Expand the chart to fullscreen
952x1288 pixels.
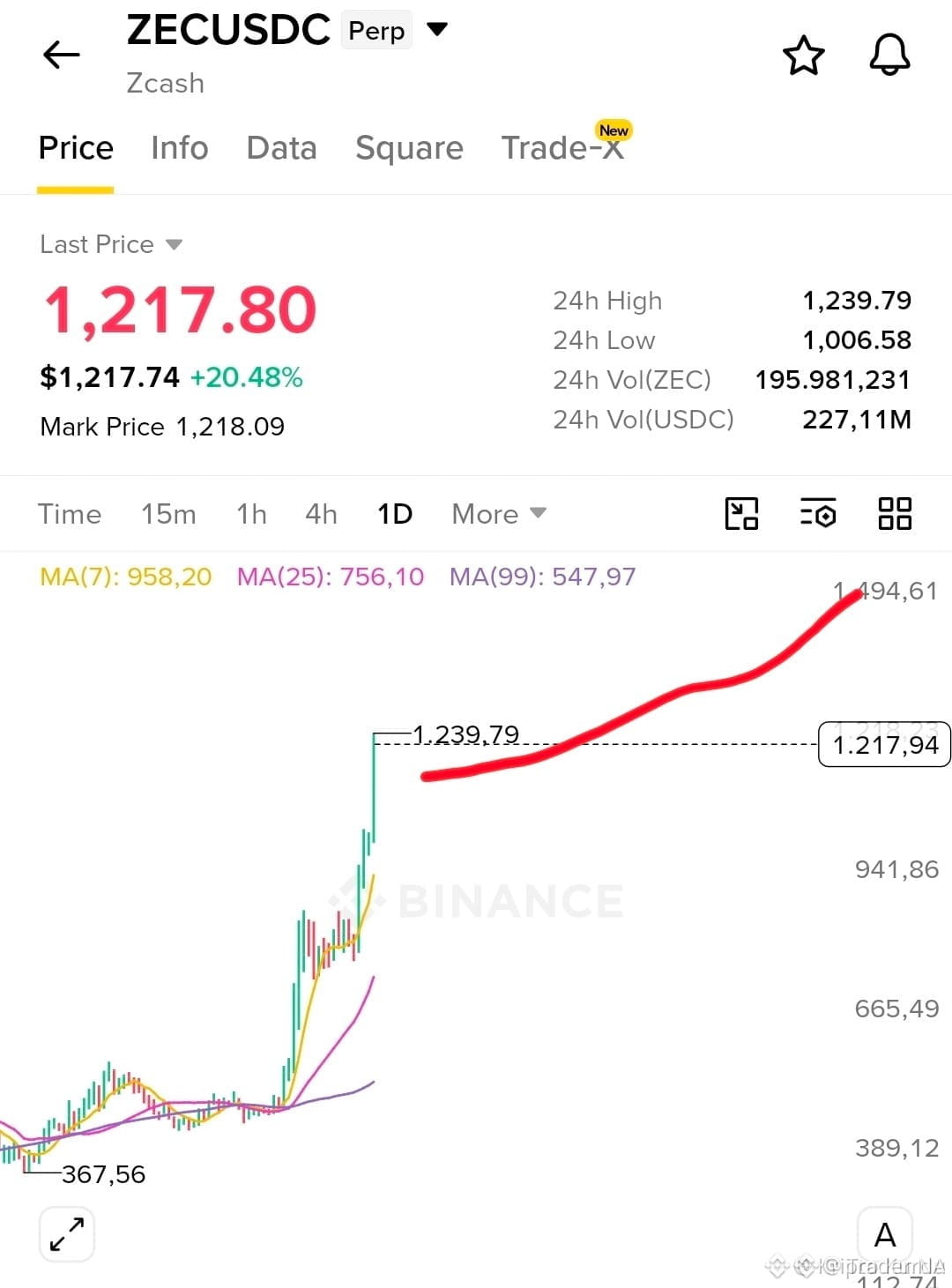point(67,1233)
